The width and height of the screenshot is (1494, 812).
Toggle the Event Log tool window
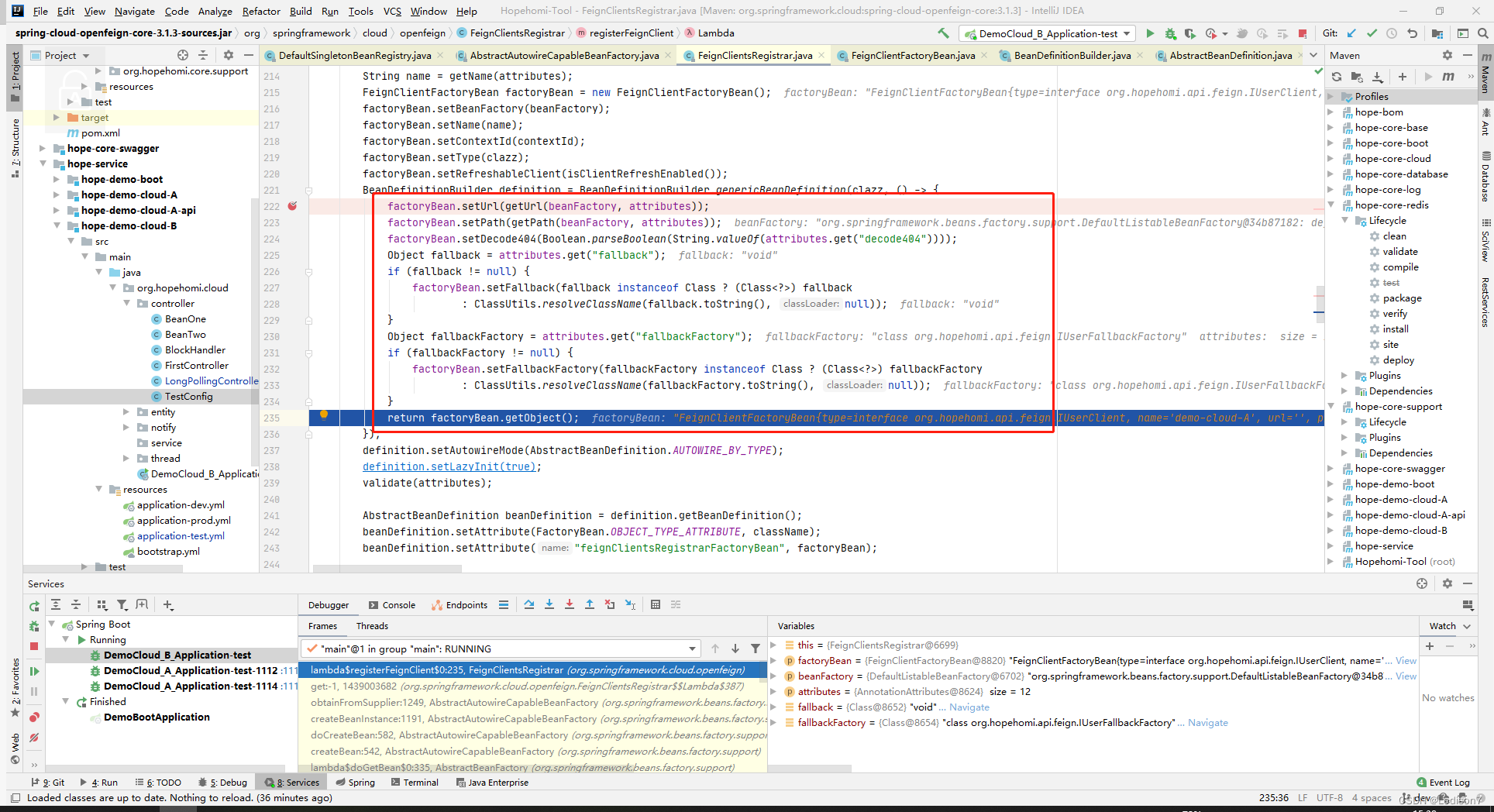coord(1443,783)
